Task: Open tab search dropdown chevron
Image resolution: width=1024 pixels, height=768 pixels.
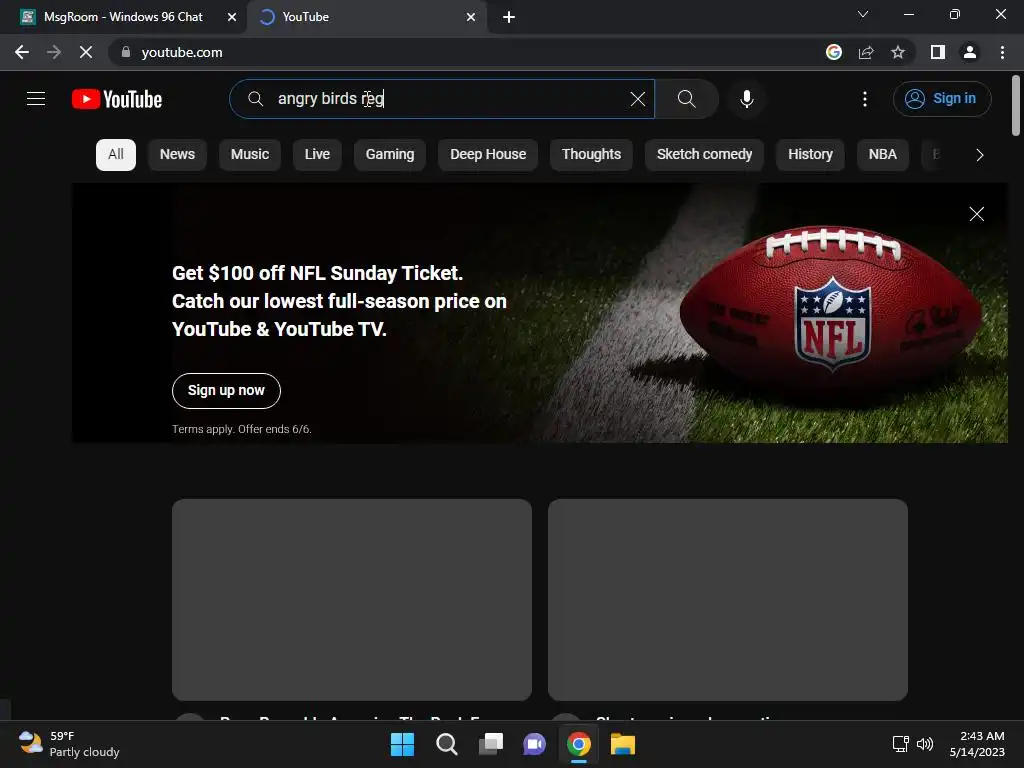Action: [863, 14]
